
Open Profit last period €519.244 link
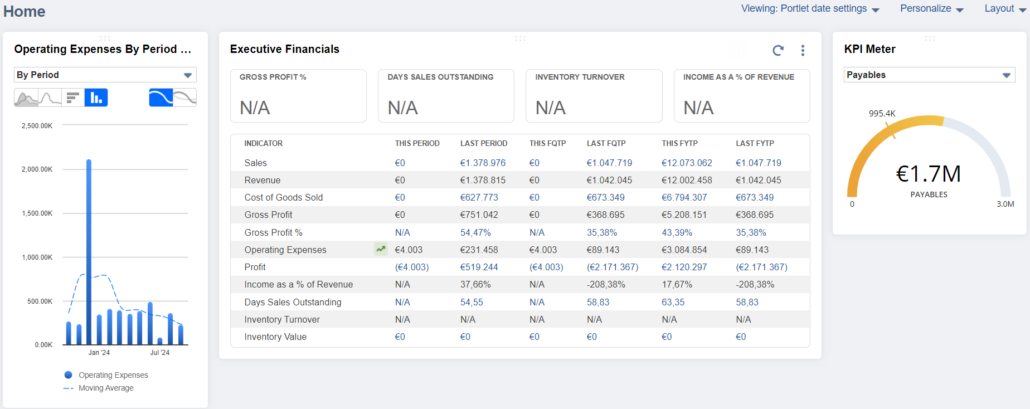click(x=480, y=267)
